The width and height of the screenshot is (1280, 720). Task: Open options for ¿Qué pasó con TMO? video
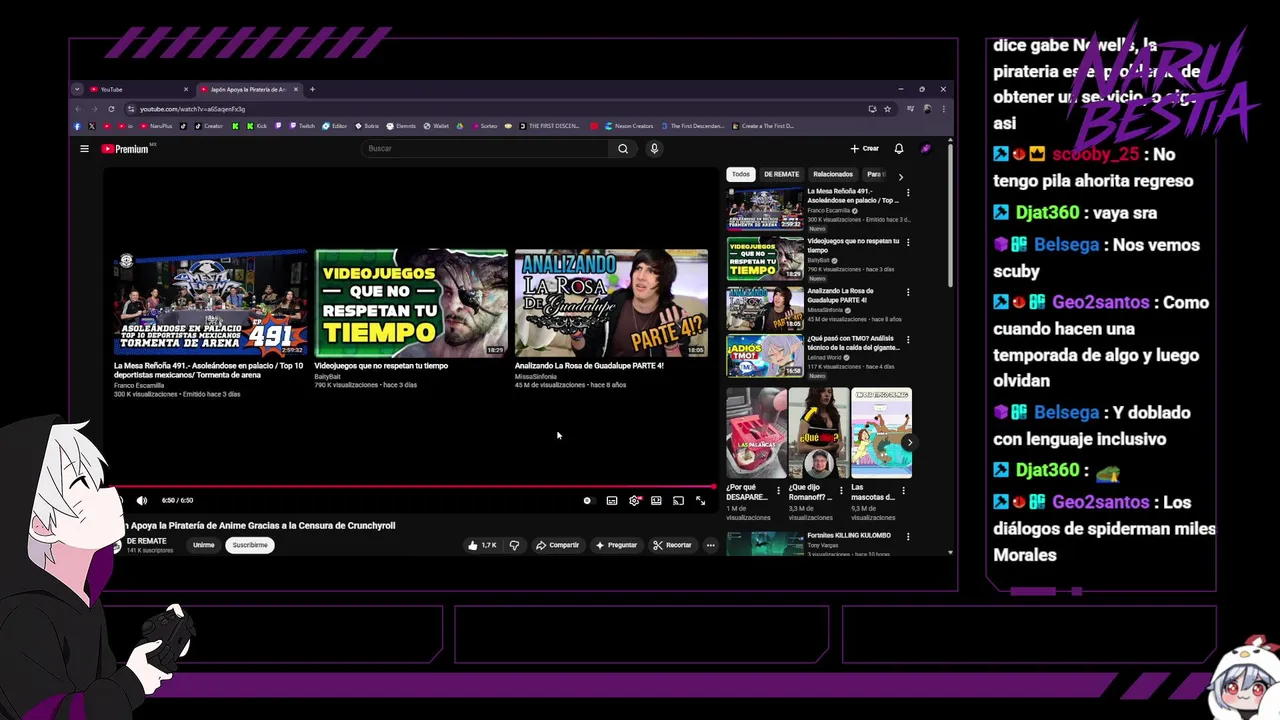click(908, 340)
